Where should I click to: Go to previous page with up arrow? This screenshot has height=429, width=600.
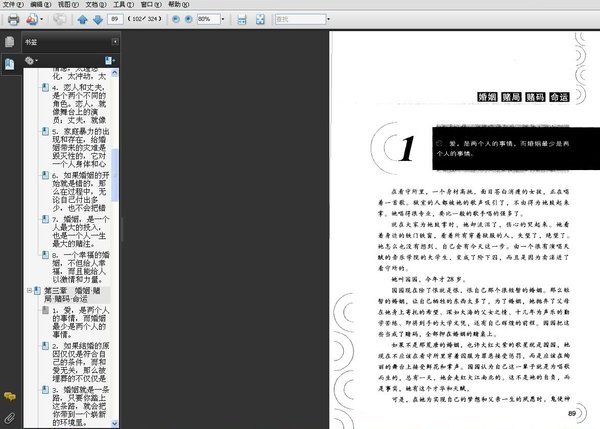pos(82,20)
